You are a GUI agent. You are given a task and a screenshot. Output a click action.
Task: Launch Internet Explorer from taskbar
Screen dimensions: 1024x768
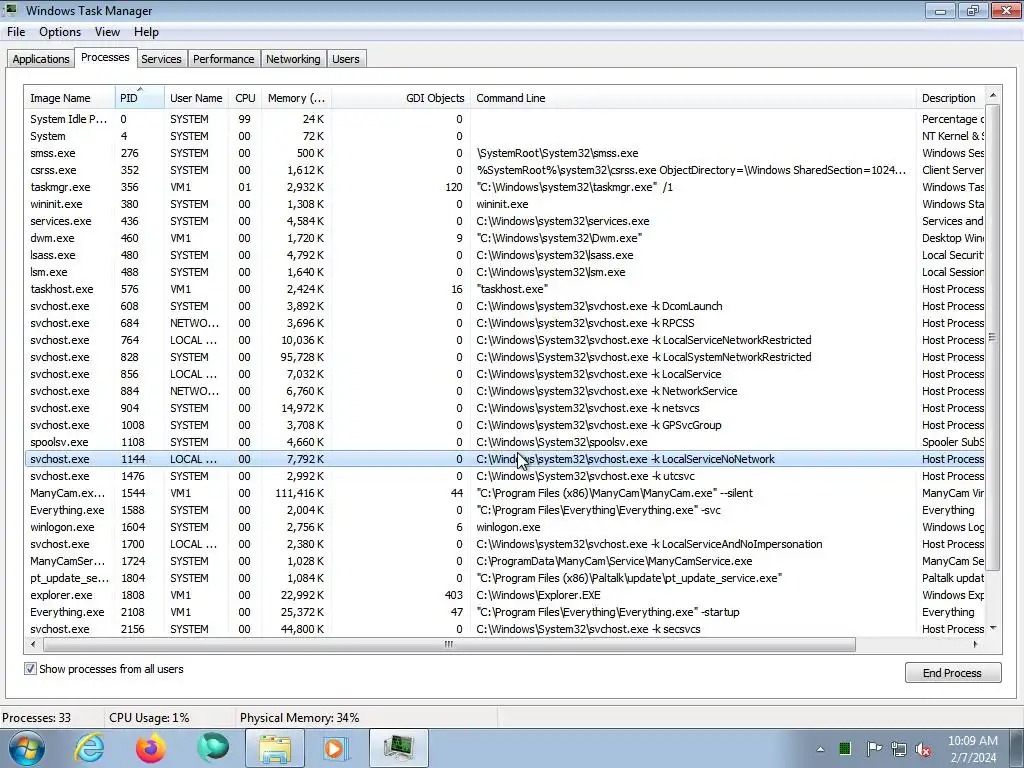(x=89, y=748)
